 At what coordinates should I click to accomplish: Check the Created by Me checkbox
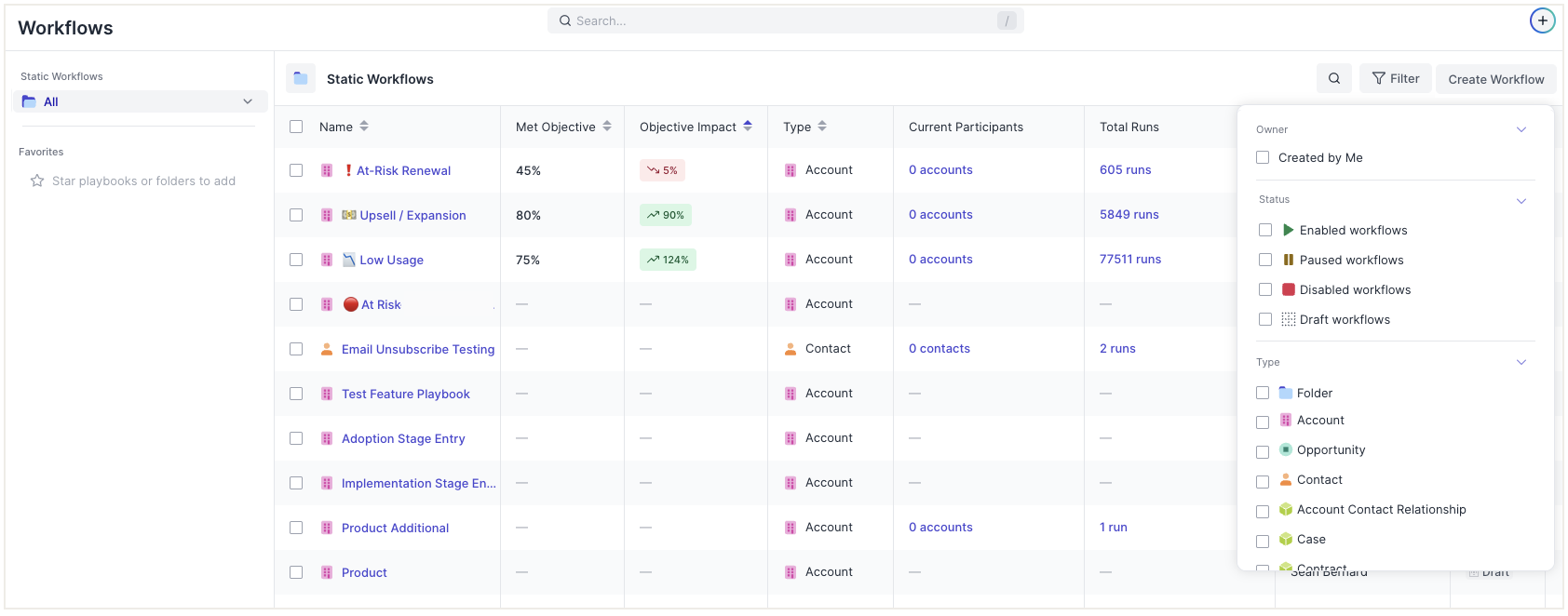1263,158
